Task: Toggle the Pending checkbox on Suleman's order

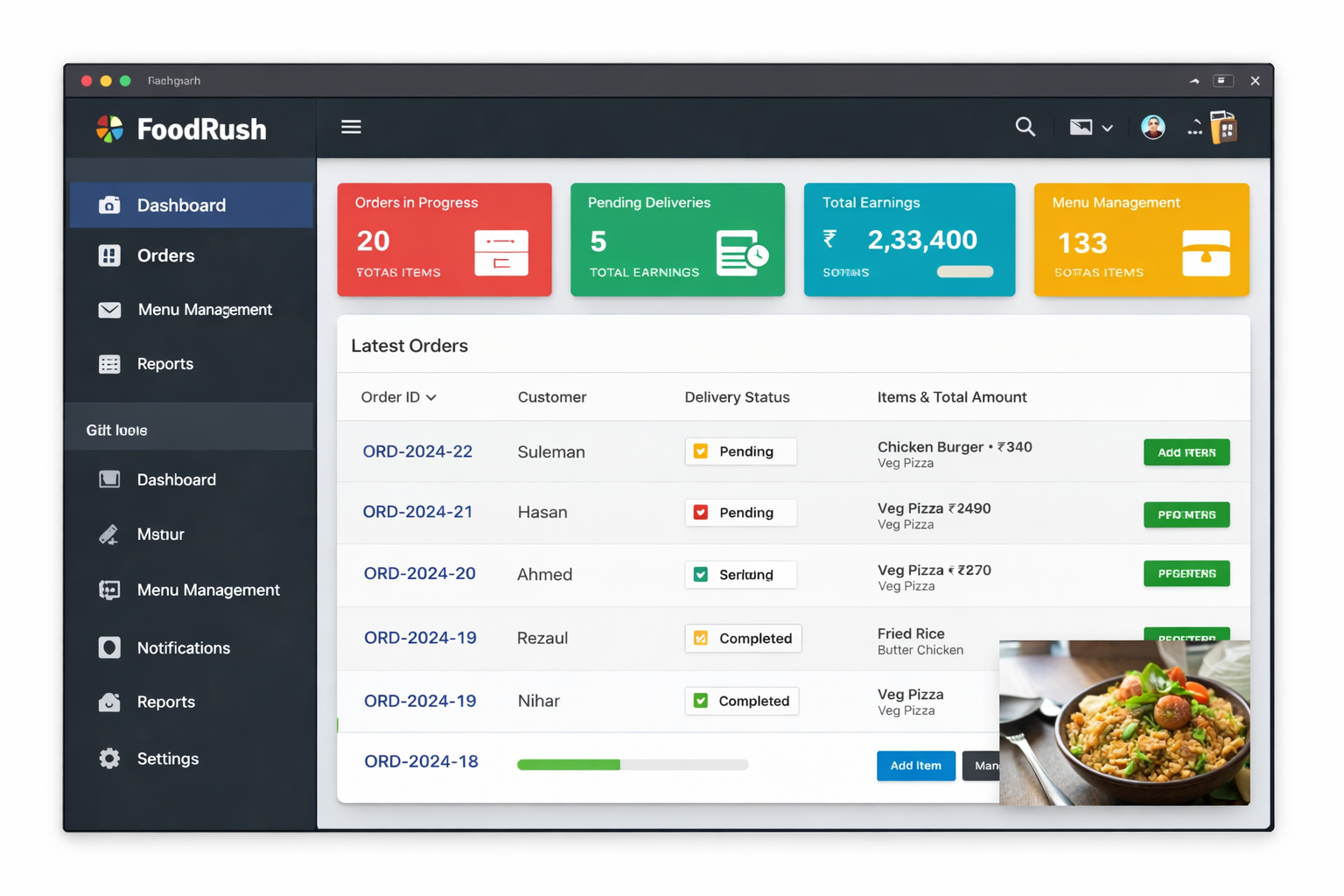Action: (x=699, y=451)
